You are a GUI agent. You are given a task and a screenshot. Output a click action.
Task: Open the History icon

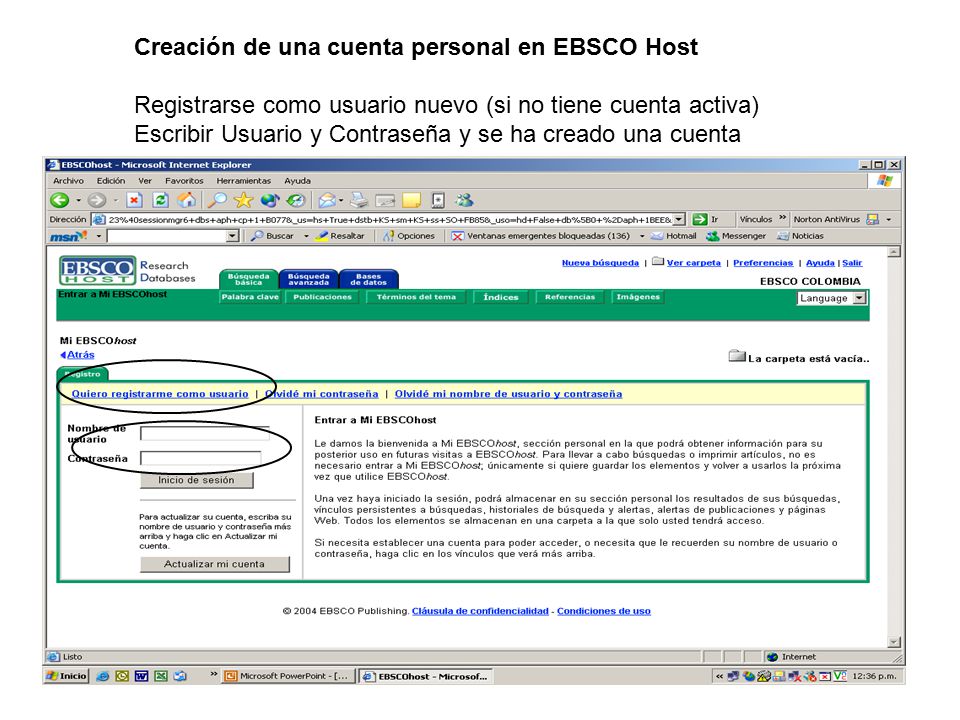tap(296, 200)
